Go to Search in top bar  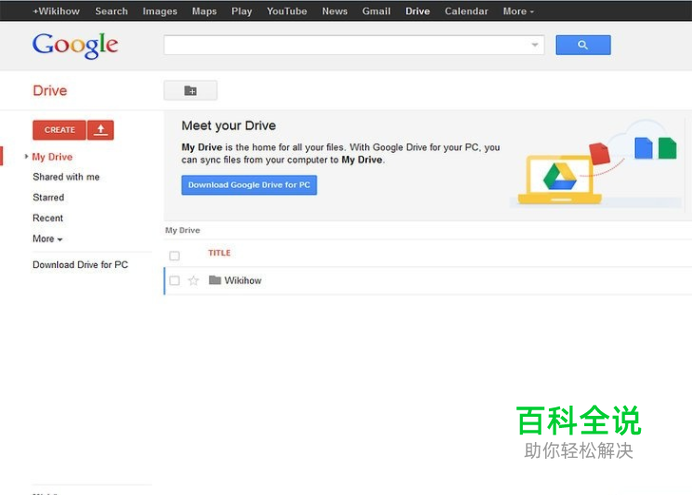(111, 11)
